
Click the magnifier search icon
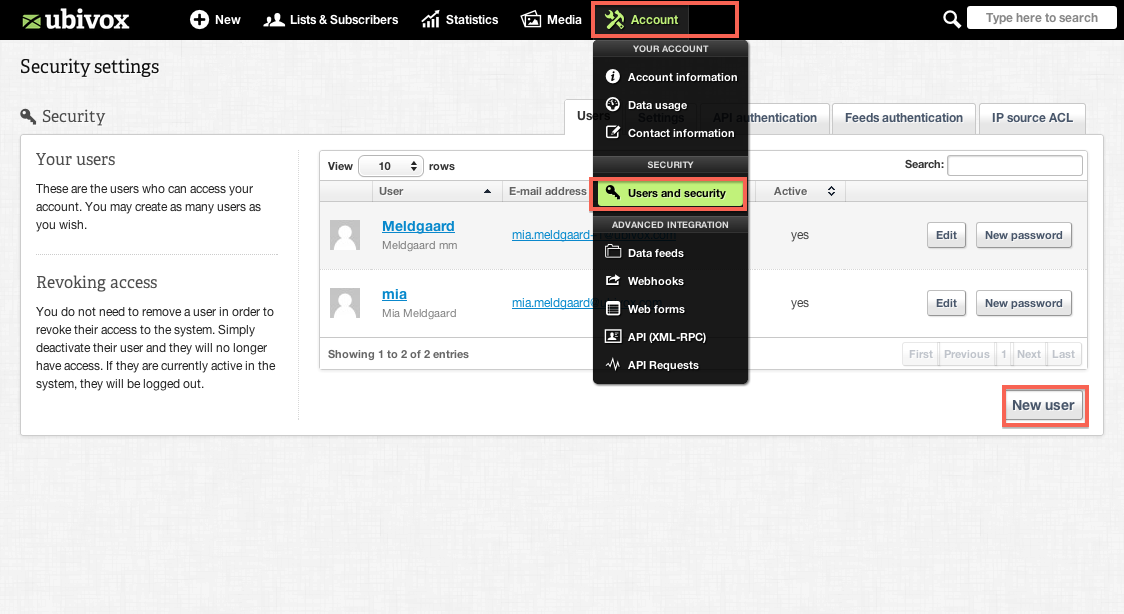tap(951, 19)
